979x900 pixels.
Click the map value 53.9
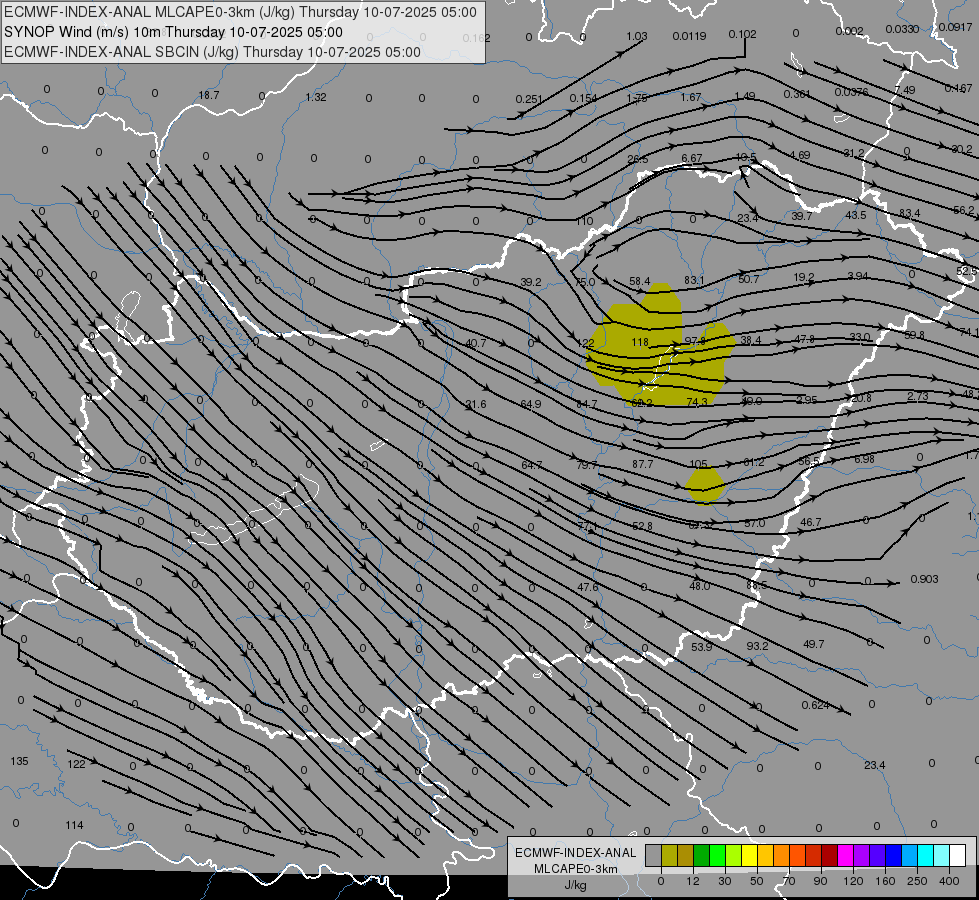(702, 647)
